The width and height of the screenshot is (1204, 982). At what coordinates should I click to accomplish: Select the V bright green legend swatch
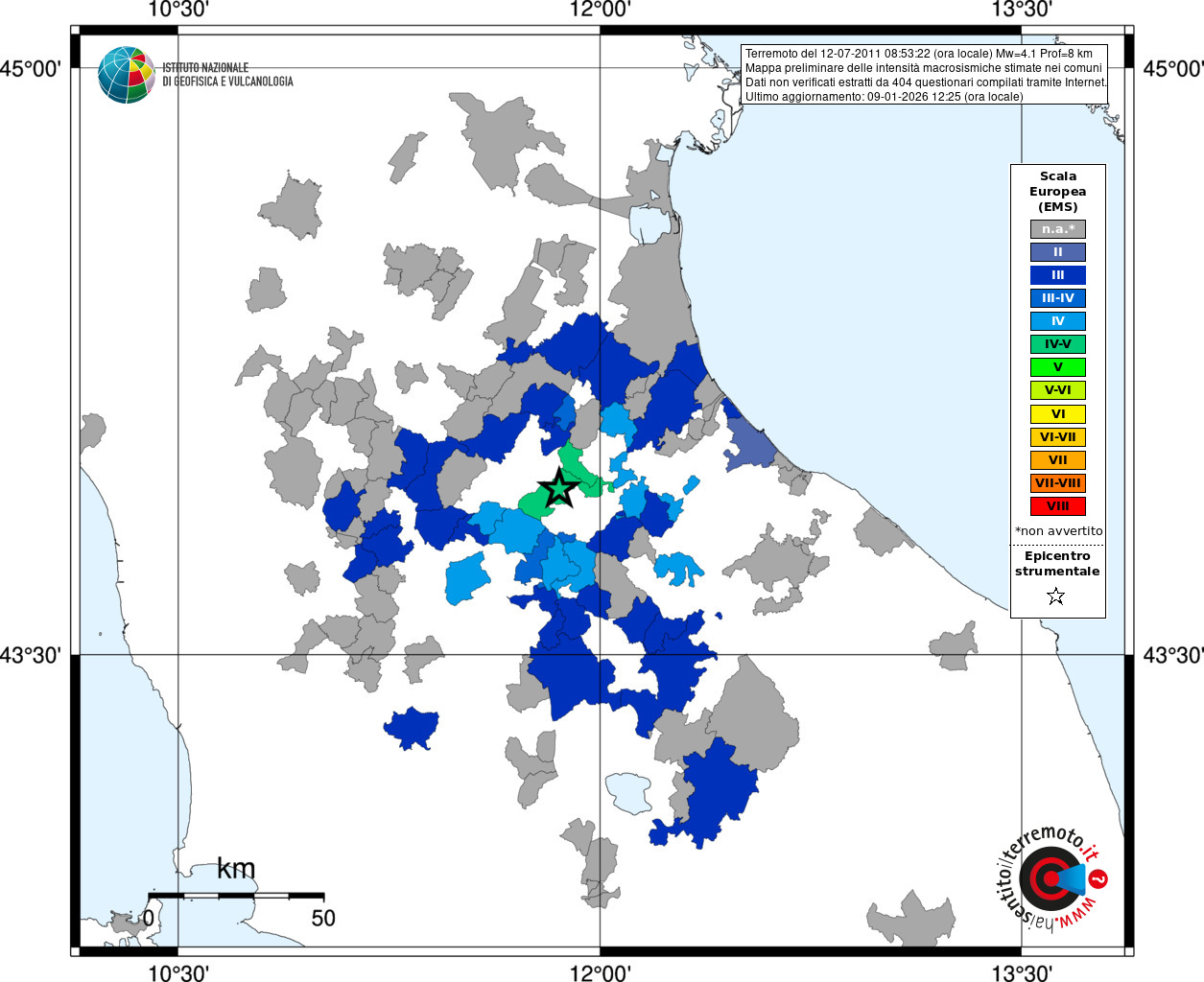[1058, 367]
